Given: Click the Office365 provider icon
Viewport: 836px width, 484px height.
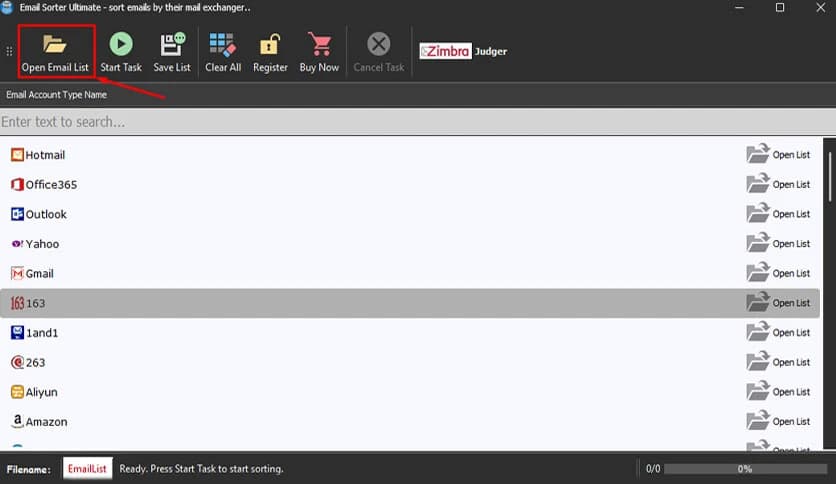Looking at the screenshot, I should (17, 184).
